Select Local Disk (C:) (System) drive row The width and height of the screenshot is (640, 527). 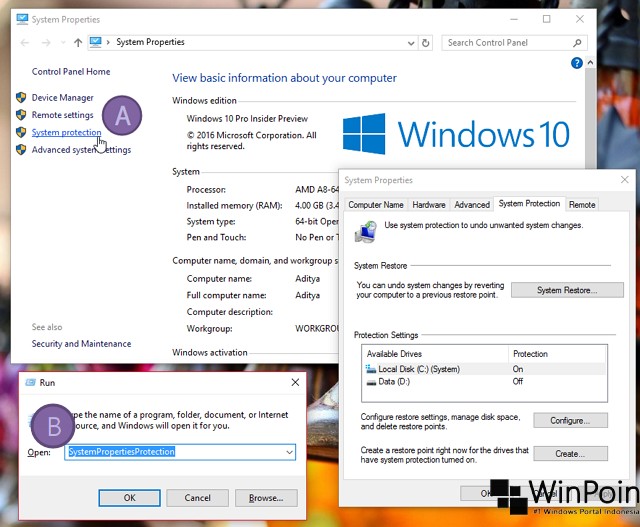[x=484, y=369]
